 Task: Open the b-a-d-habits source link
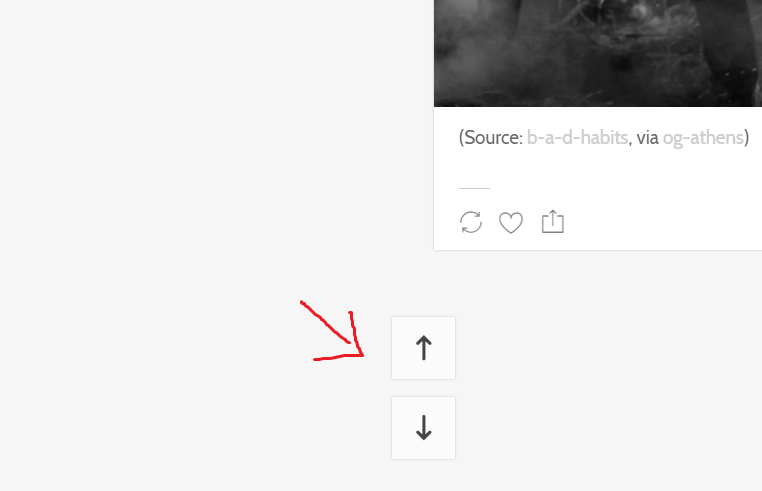tap(577, 138)
